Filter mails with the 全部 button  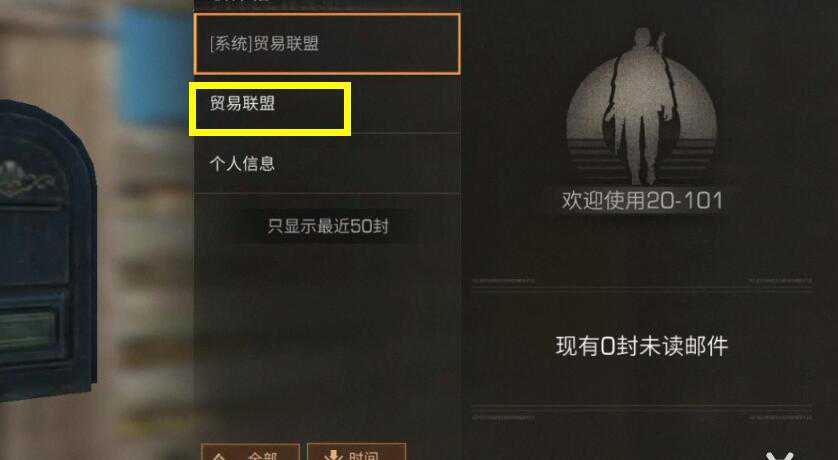click(250, 452)
